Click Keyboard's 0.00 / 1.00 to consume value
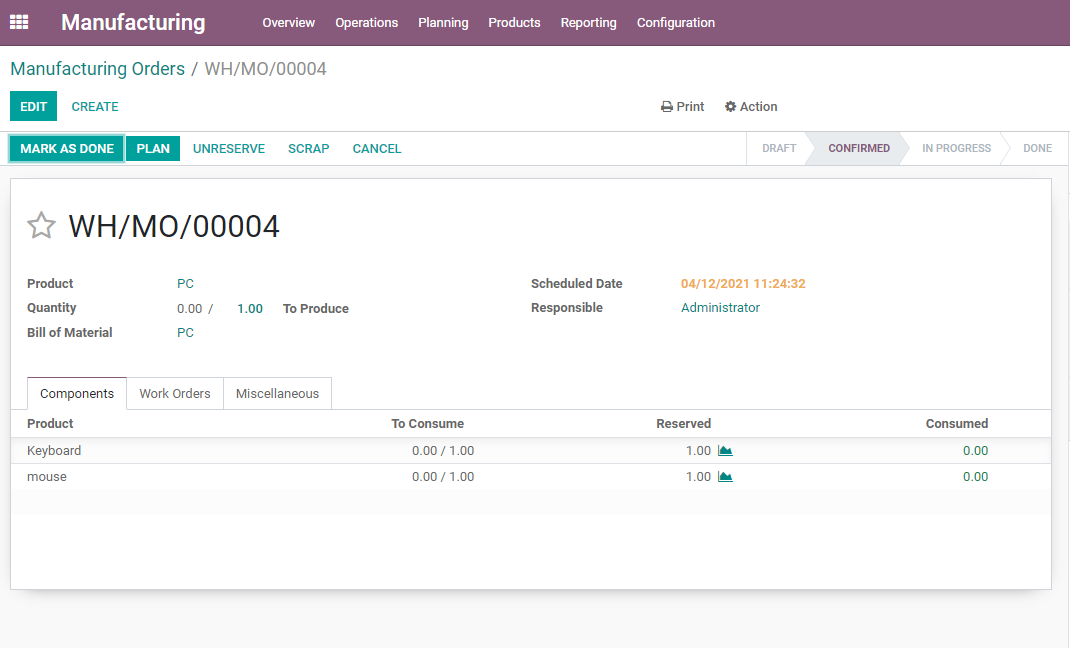Image resolution: width=1070 pixels, height=648 pixels. click(x=443, y=451)
